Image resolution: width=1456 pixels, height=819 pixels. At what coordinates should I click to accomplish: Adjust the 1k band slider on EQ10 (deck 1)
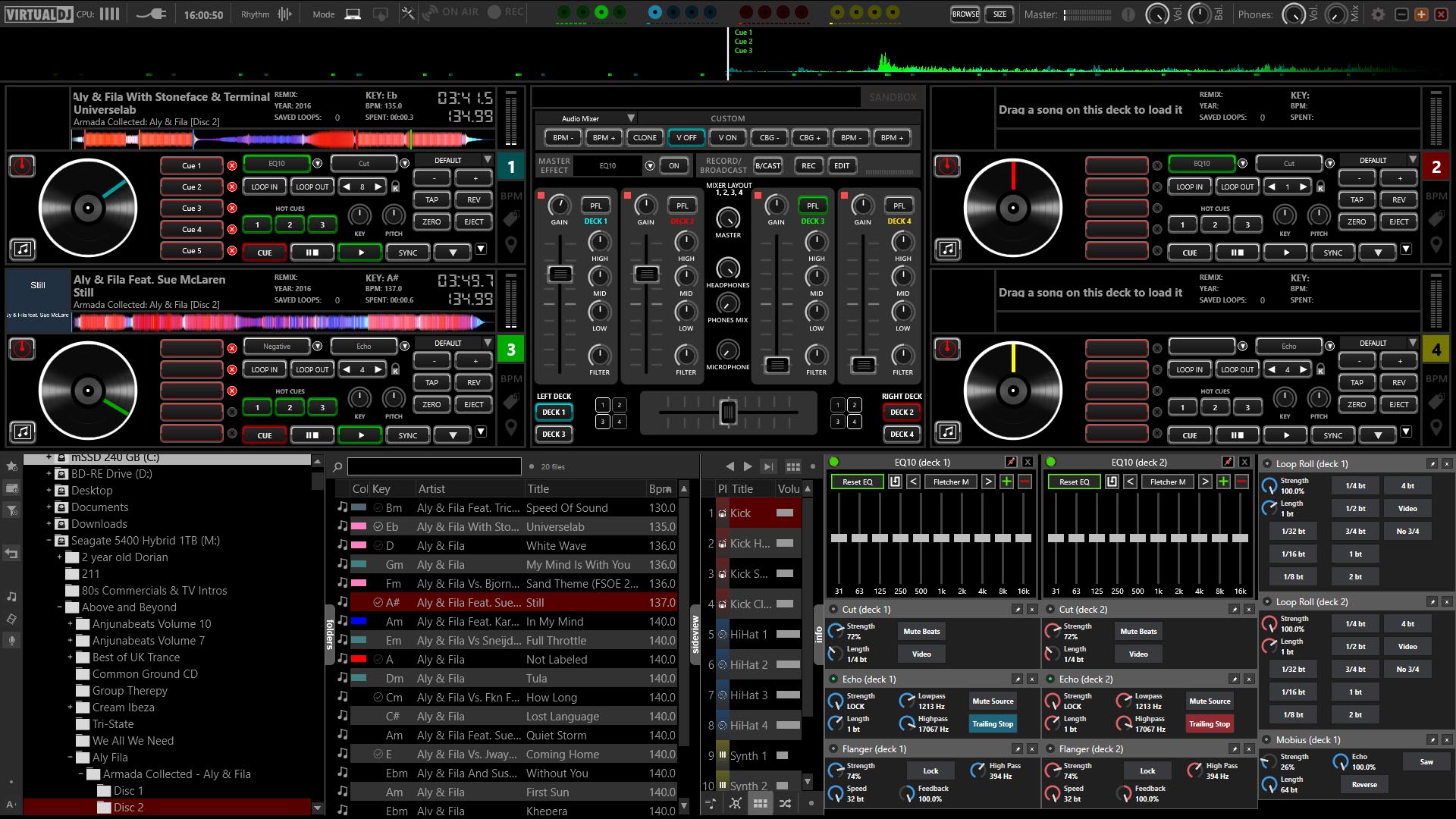coord(941,538)
